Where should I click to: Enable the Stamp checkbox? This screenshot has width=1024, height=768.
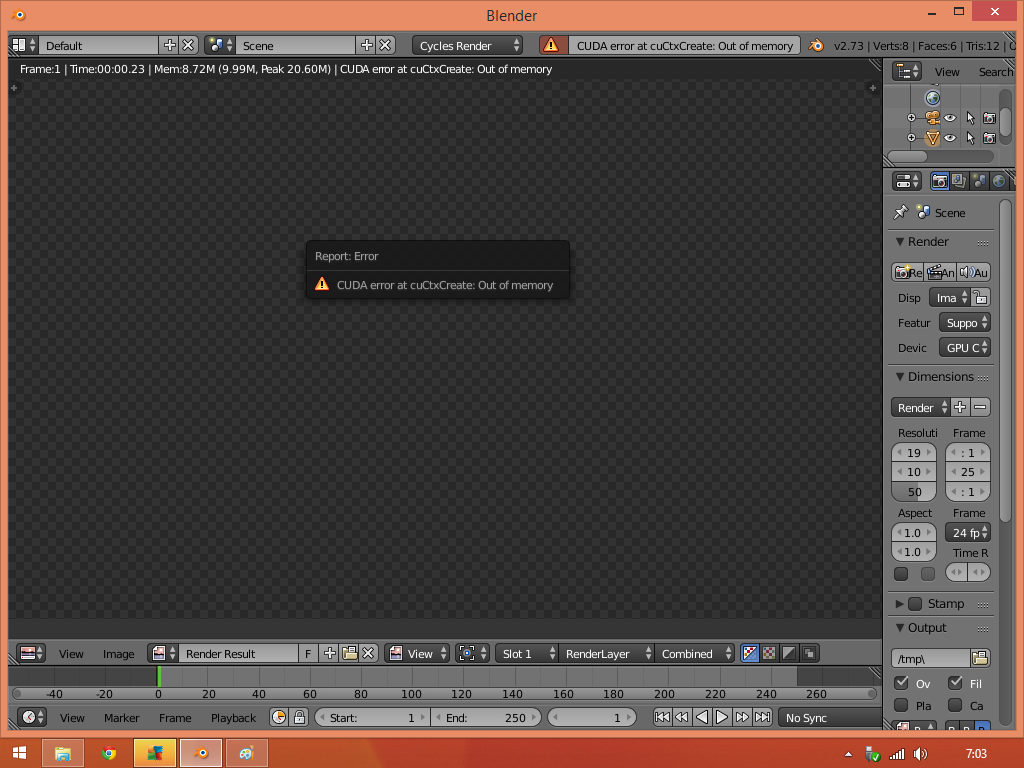pos(915,603)
